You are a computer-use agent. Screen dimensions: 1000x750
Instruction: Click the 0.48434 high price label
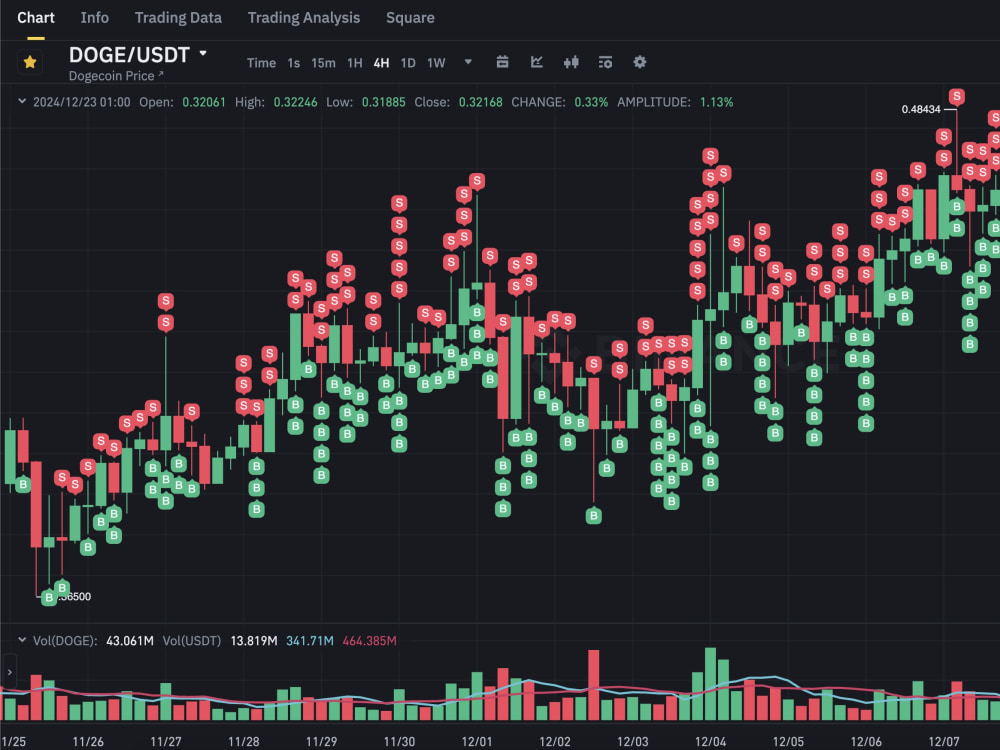(x=921, y=109)
